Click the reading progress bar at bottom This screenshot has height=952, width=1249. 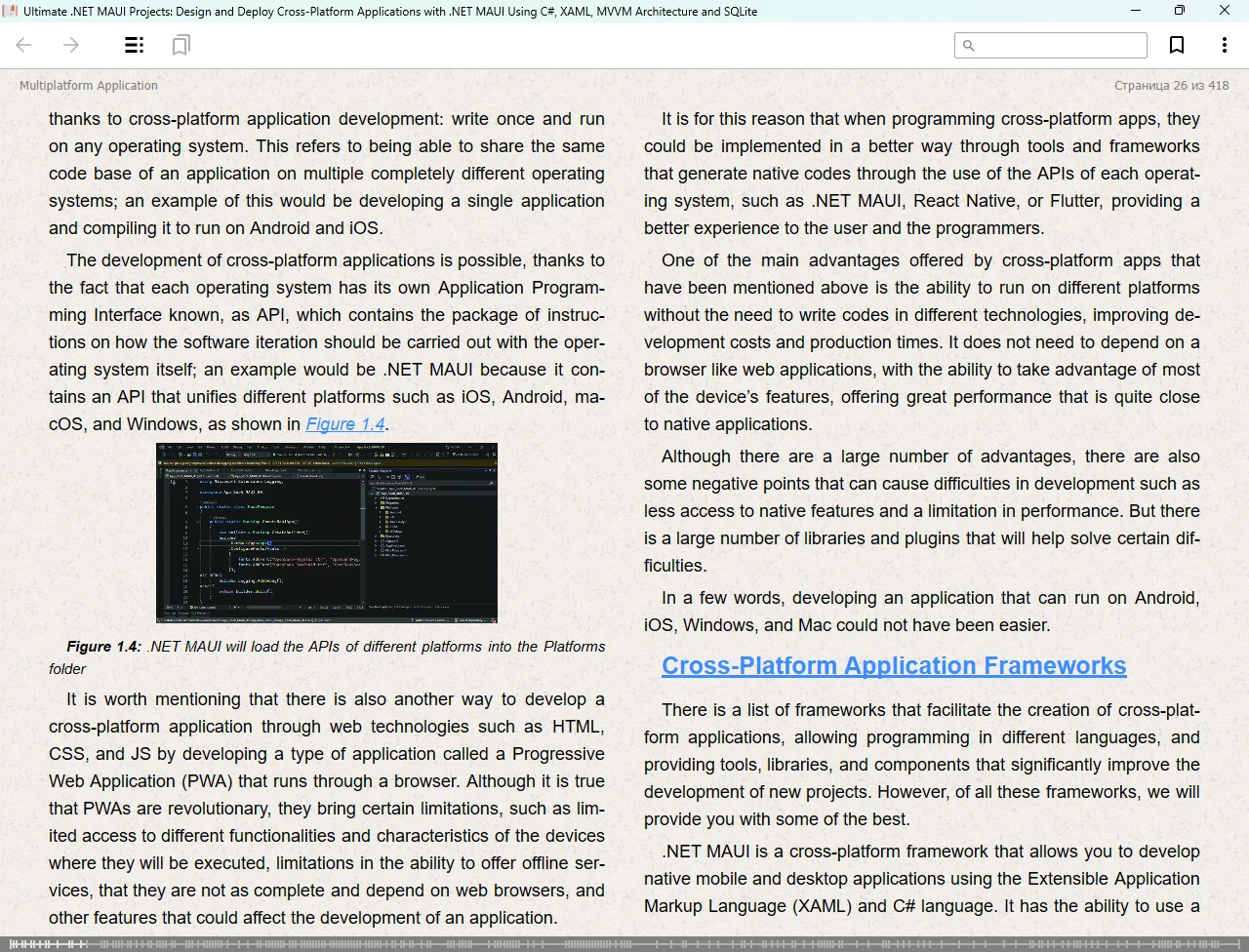coord(624,944)
